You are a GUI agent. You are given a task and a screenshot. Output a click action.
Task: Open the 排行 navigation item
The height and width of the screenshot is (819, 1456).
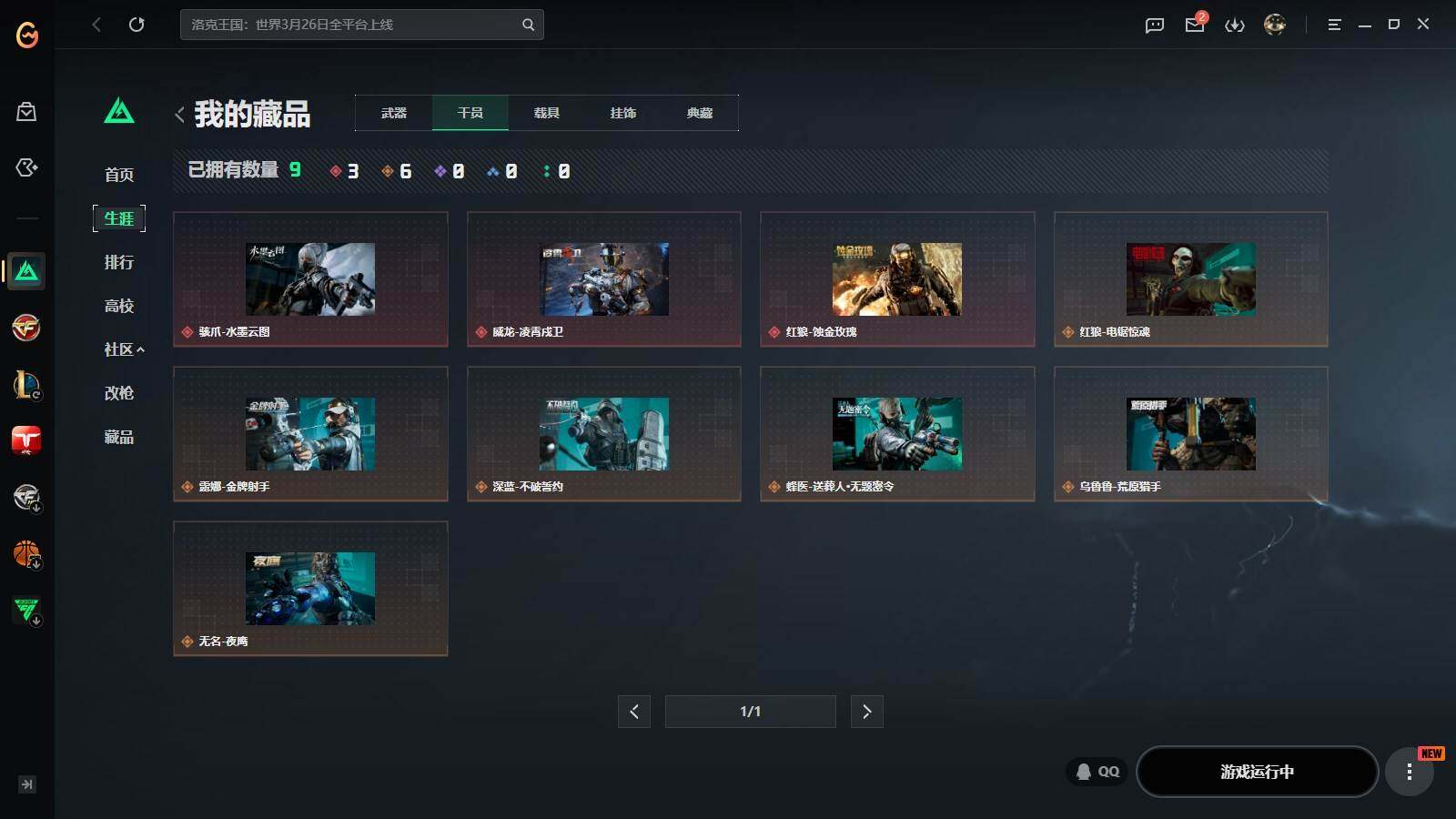[119, 262]
